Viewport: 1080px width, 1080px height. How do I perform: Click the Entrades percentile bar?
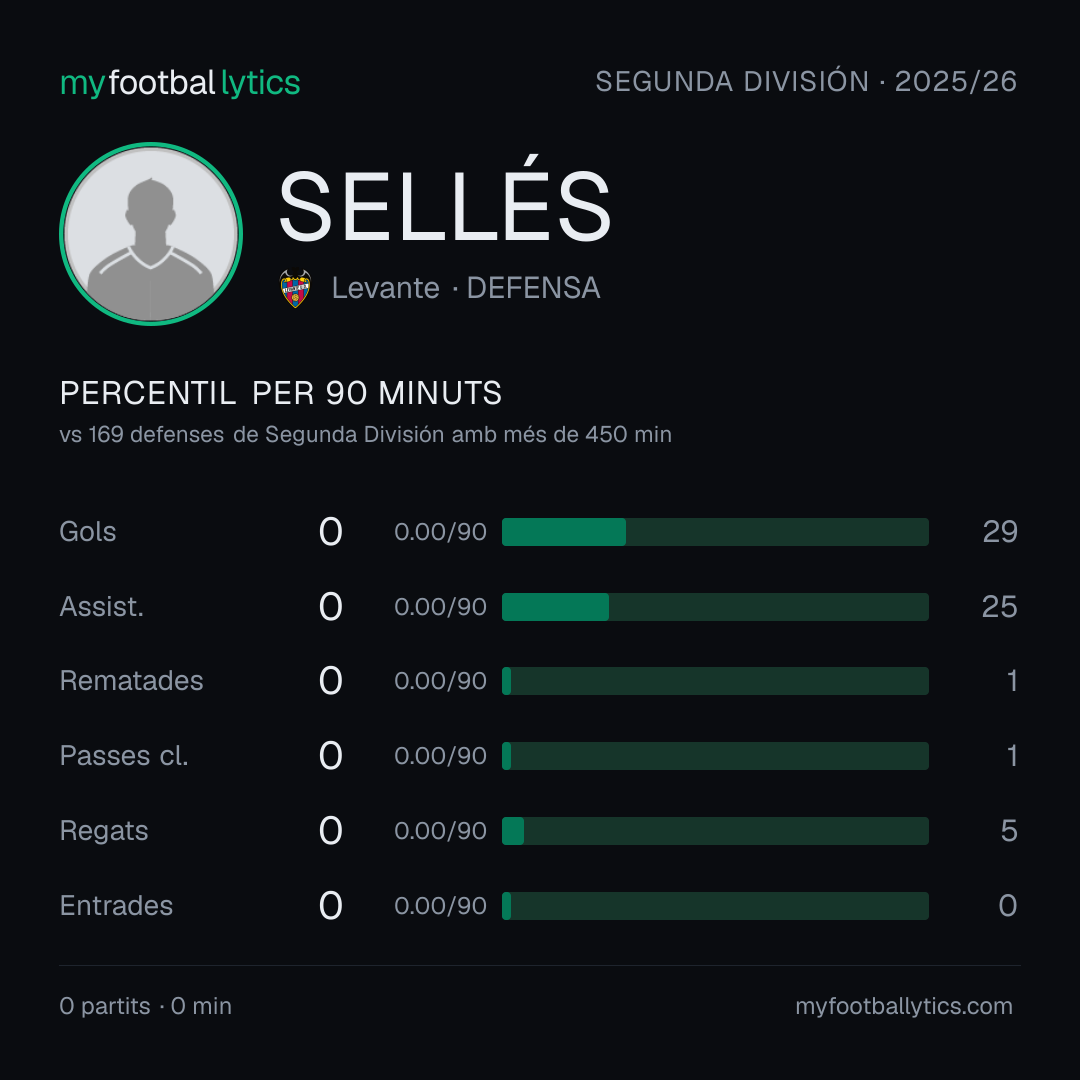(x=715, y=906)
